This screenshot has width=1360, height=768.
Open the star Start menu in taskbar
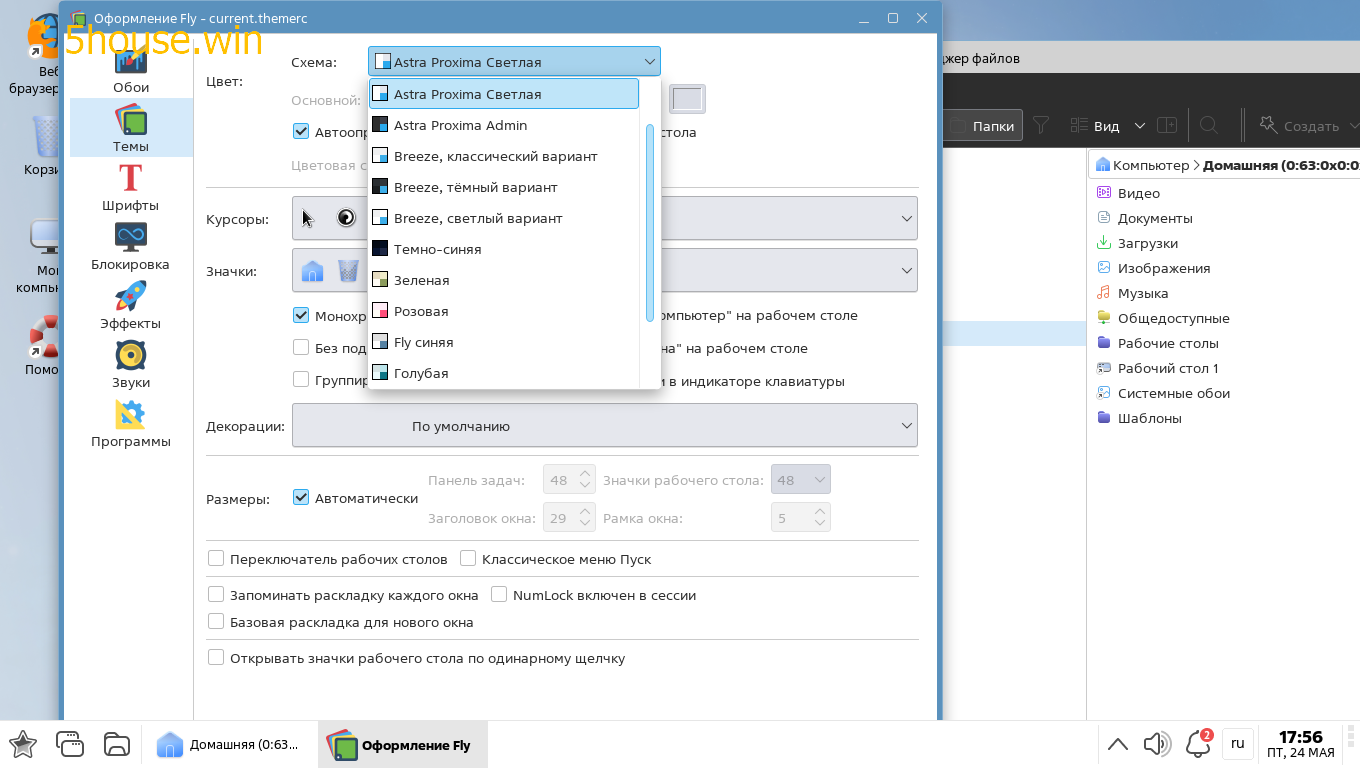coord(22,744)
